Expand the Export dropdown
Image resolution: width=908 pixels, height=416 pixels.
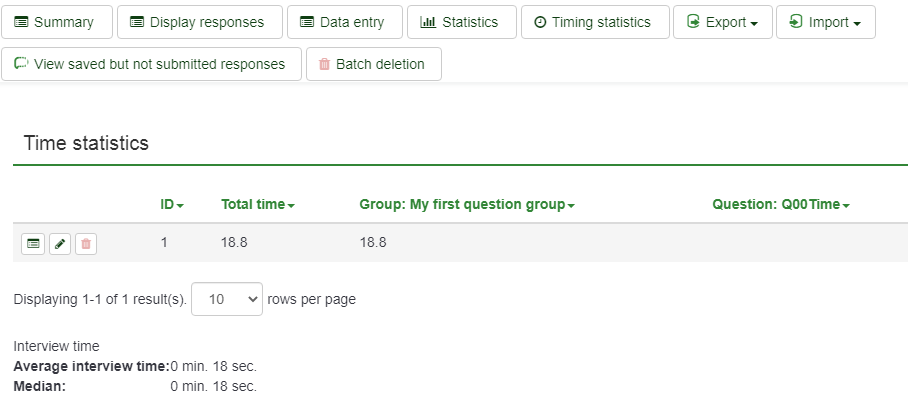click(x=722, y=22)
